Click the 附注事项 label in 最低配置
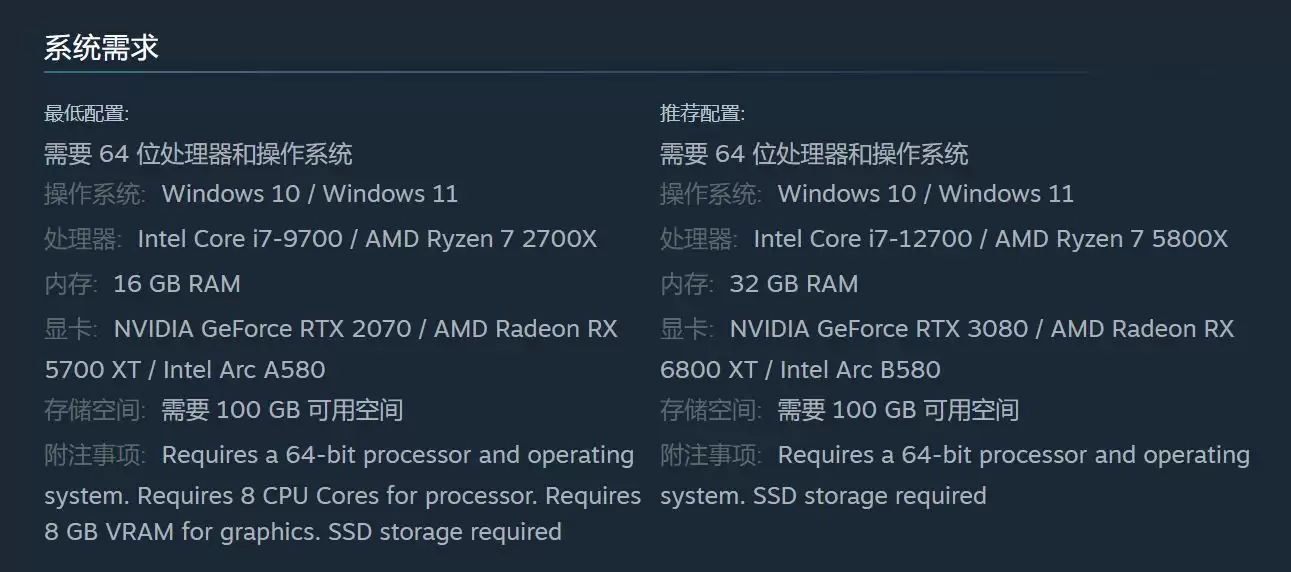1291x572 pixels. pyautogui.click(x=95, y=455)
